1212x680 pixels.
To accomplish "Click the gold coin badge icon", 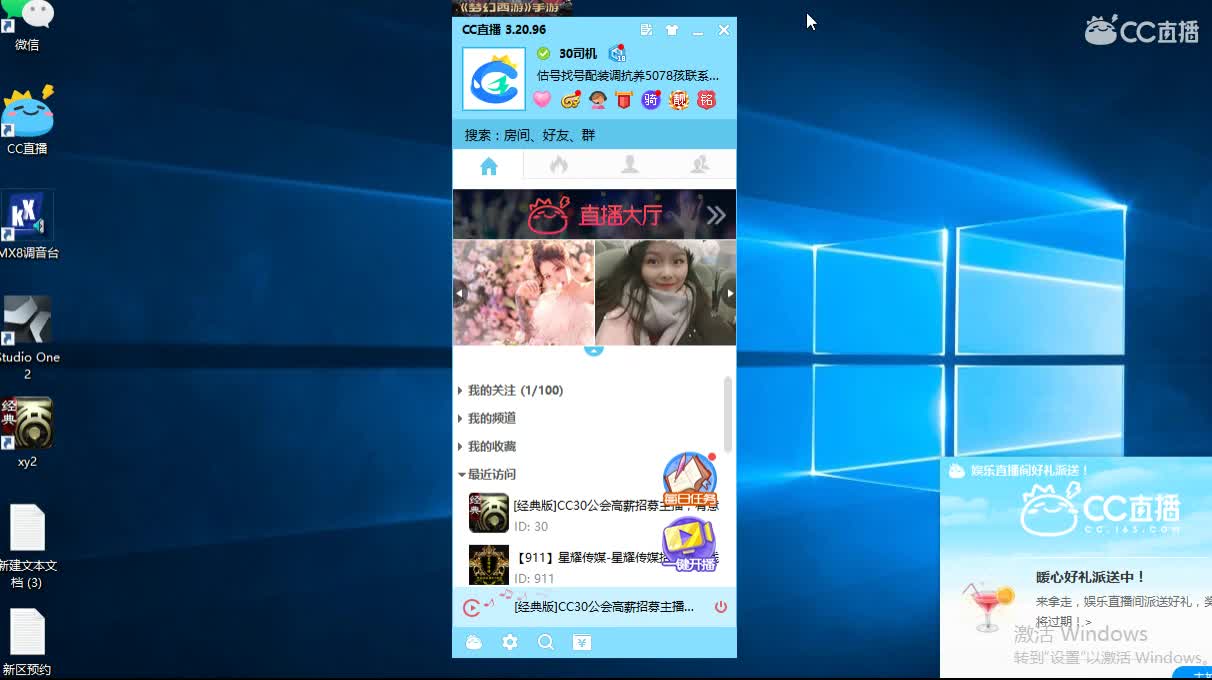I will click(x=570, y=100).
